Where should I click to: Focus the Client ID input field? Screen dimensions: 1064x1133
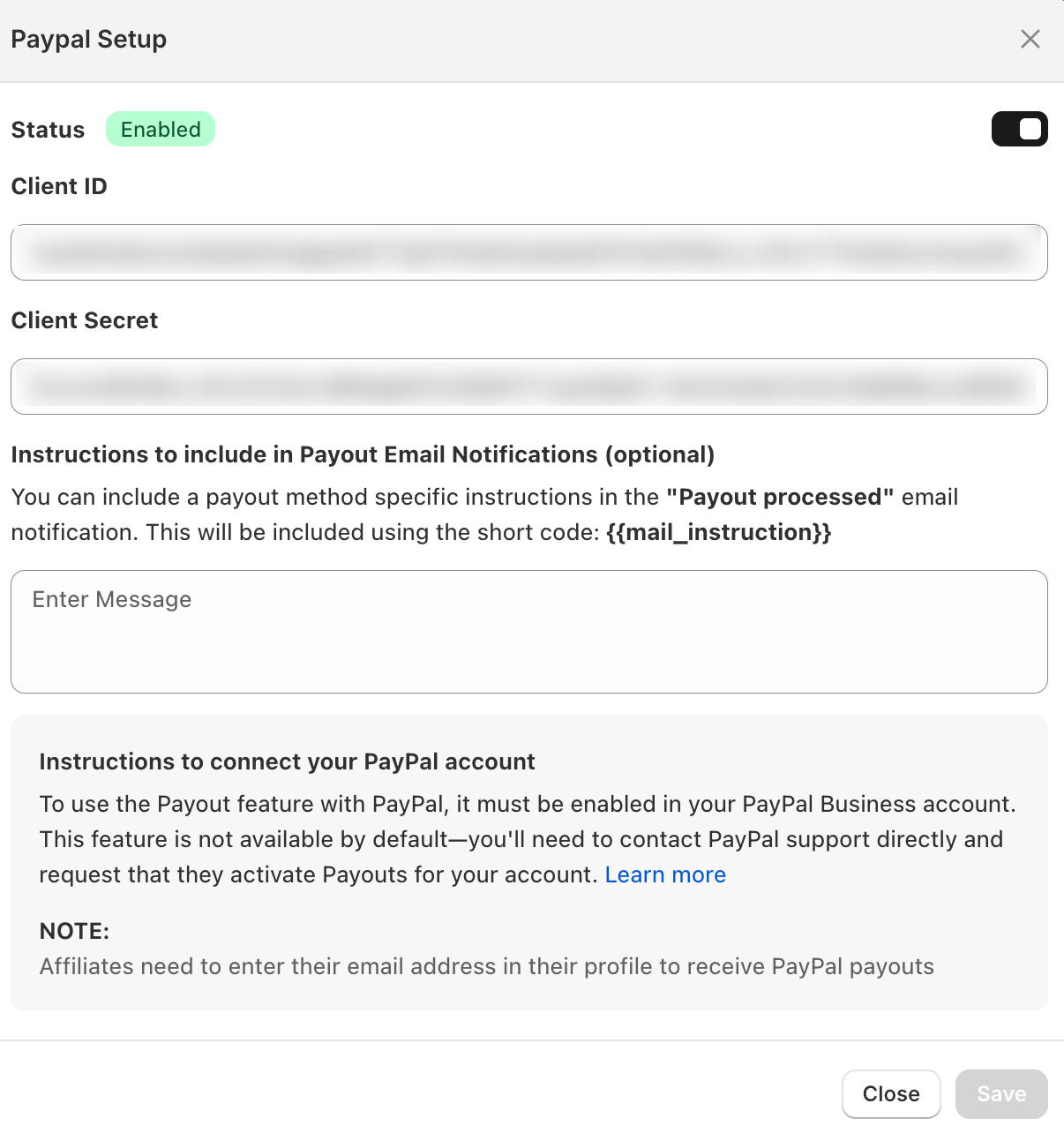tap(529, 252)
